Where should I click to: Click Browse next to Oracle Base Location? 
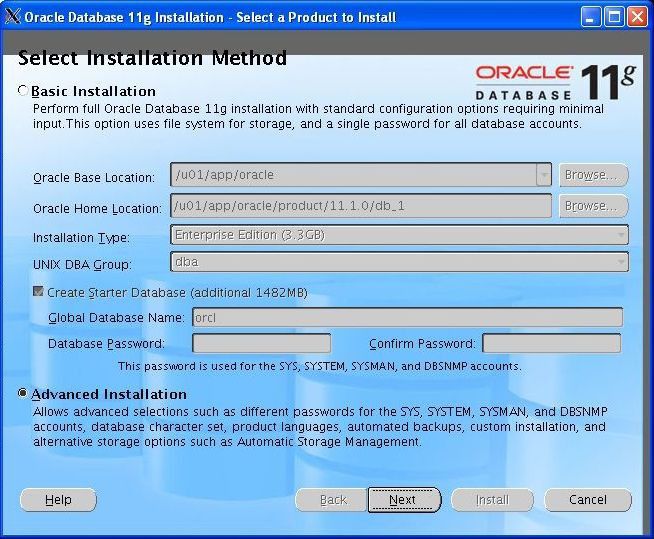point(593,175)
